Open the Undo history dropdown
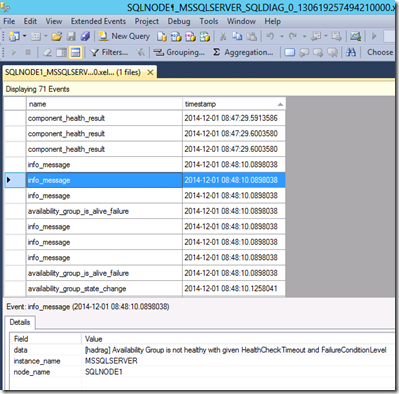 click(x=282, y=36)
